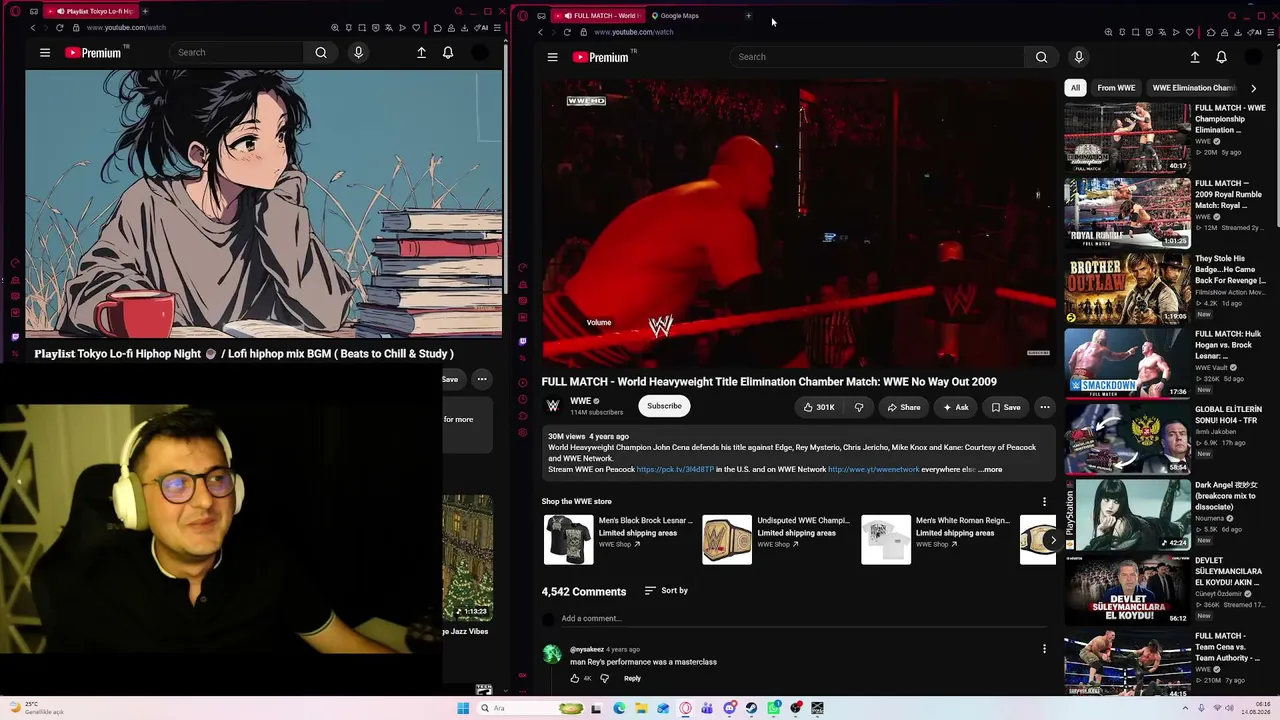Open YouTube guide menu in left Lo-fi window
Screen dimensions: 1280x720
click(45, 53)
